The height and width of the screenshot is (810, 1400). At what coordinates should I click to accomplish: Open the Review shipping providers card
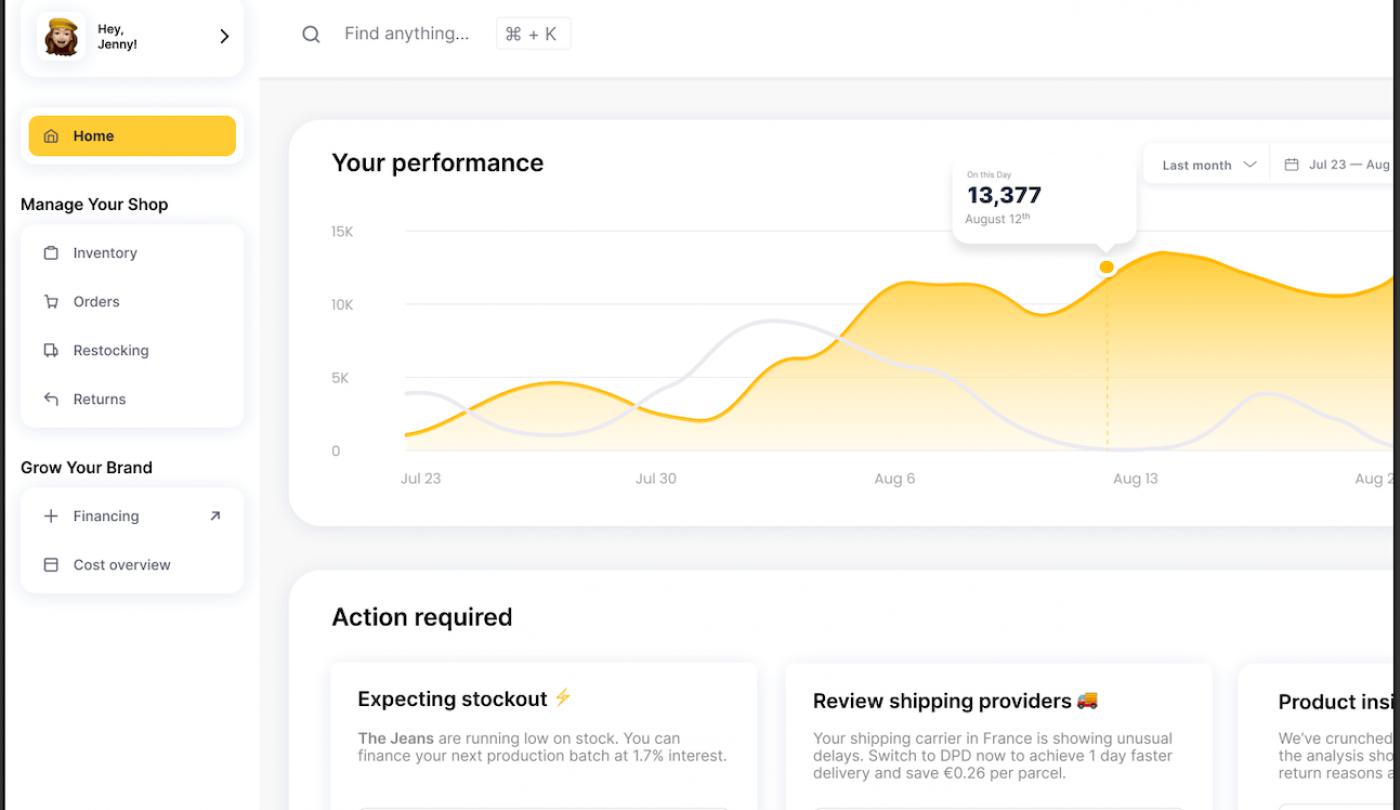pos(999,735)
